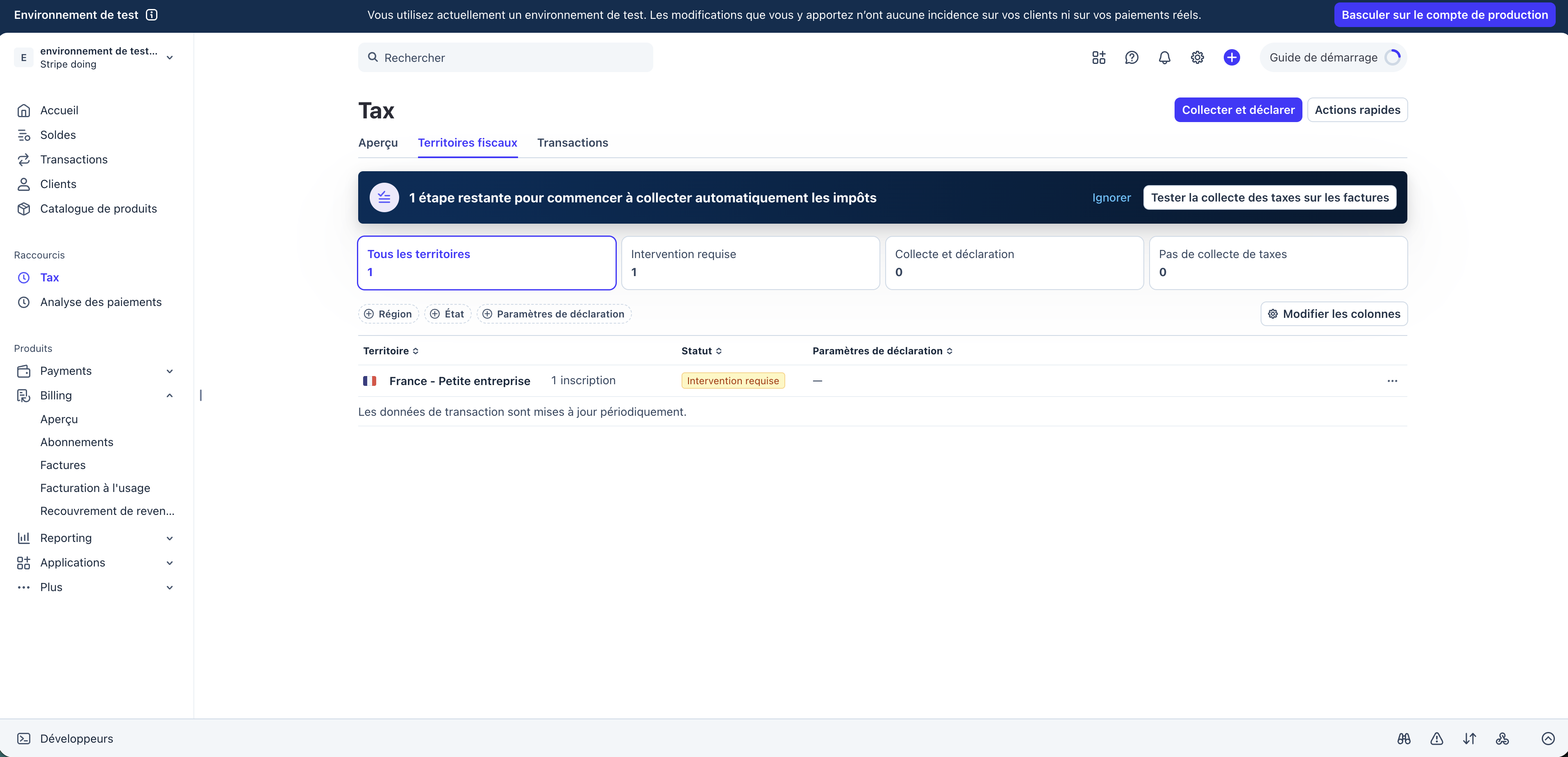Collapse the Billing menu chevron
The image size is (1568, 757).
point(170,396)
